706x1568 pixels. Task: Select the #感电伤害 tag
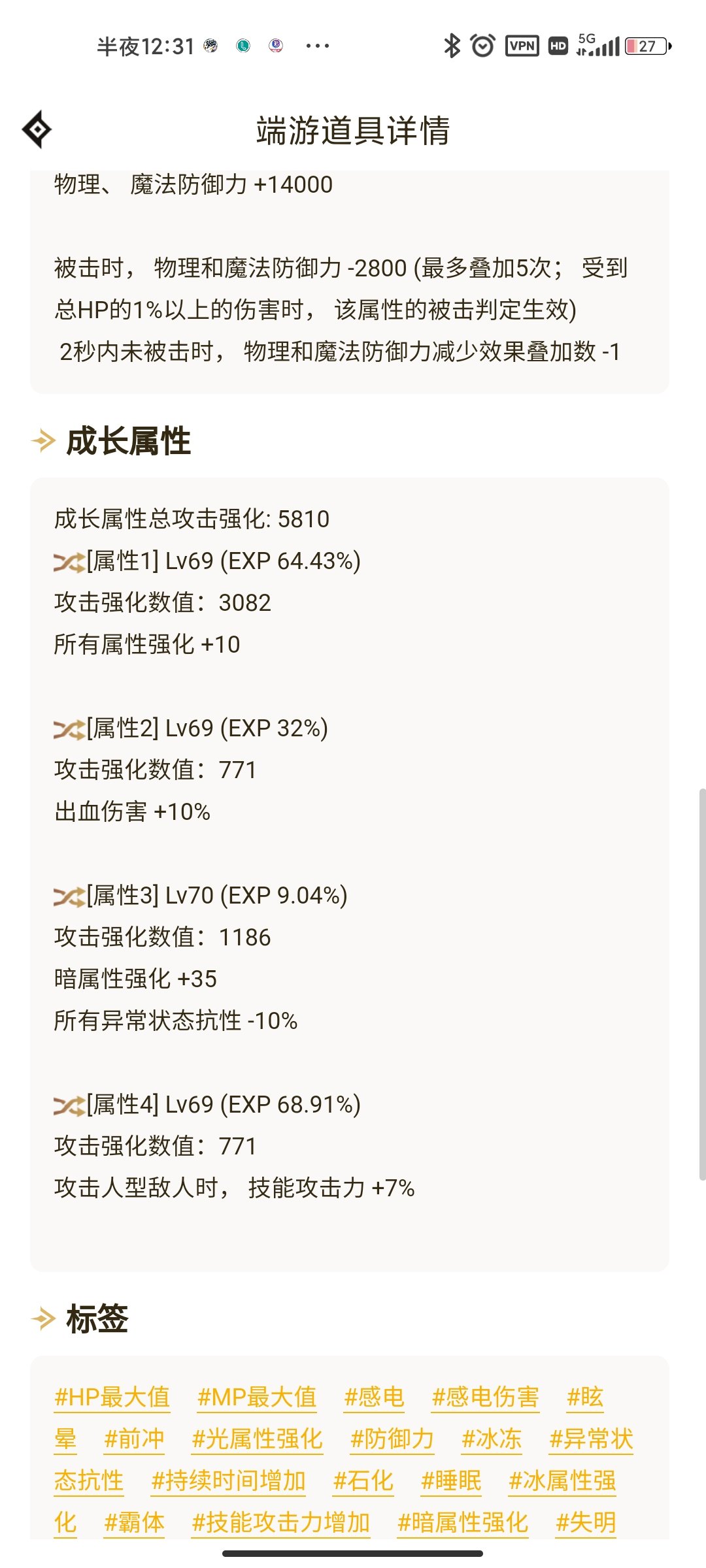point(485,1397)
